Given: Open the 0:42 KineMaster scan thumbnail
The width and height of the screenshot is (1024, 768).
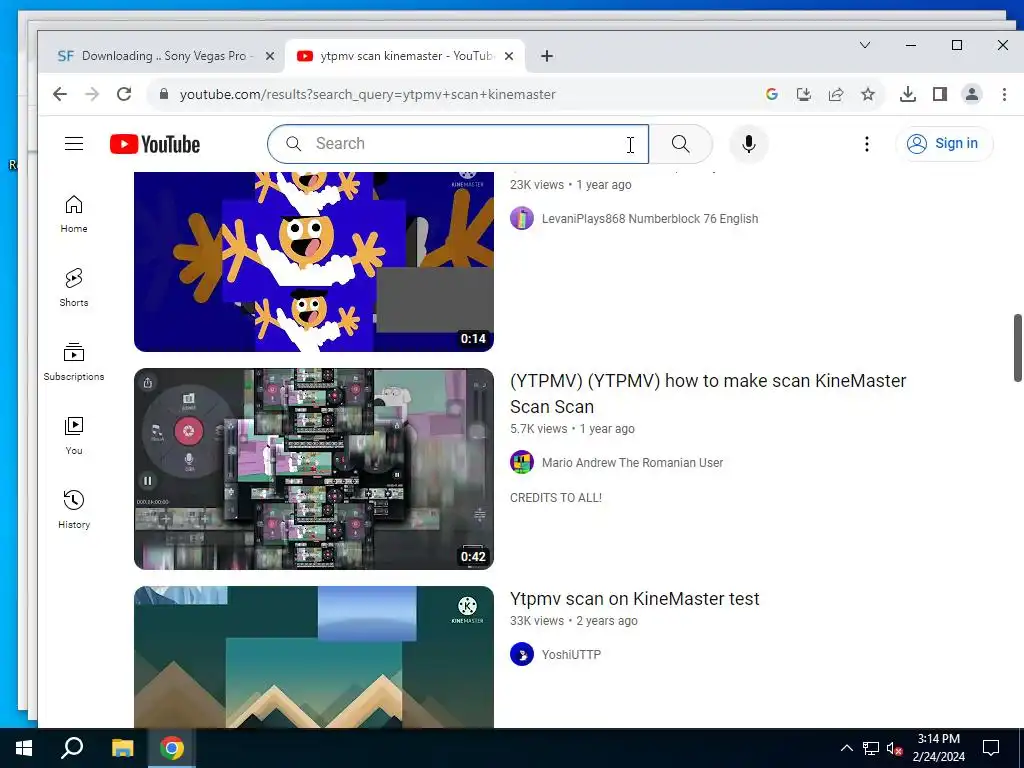Looking at the screenshot, I should click(x=313, y=469).
